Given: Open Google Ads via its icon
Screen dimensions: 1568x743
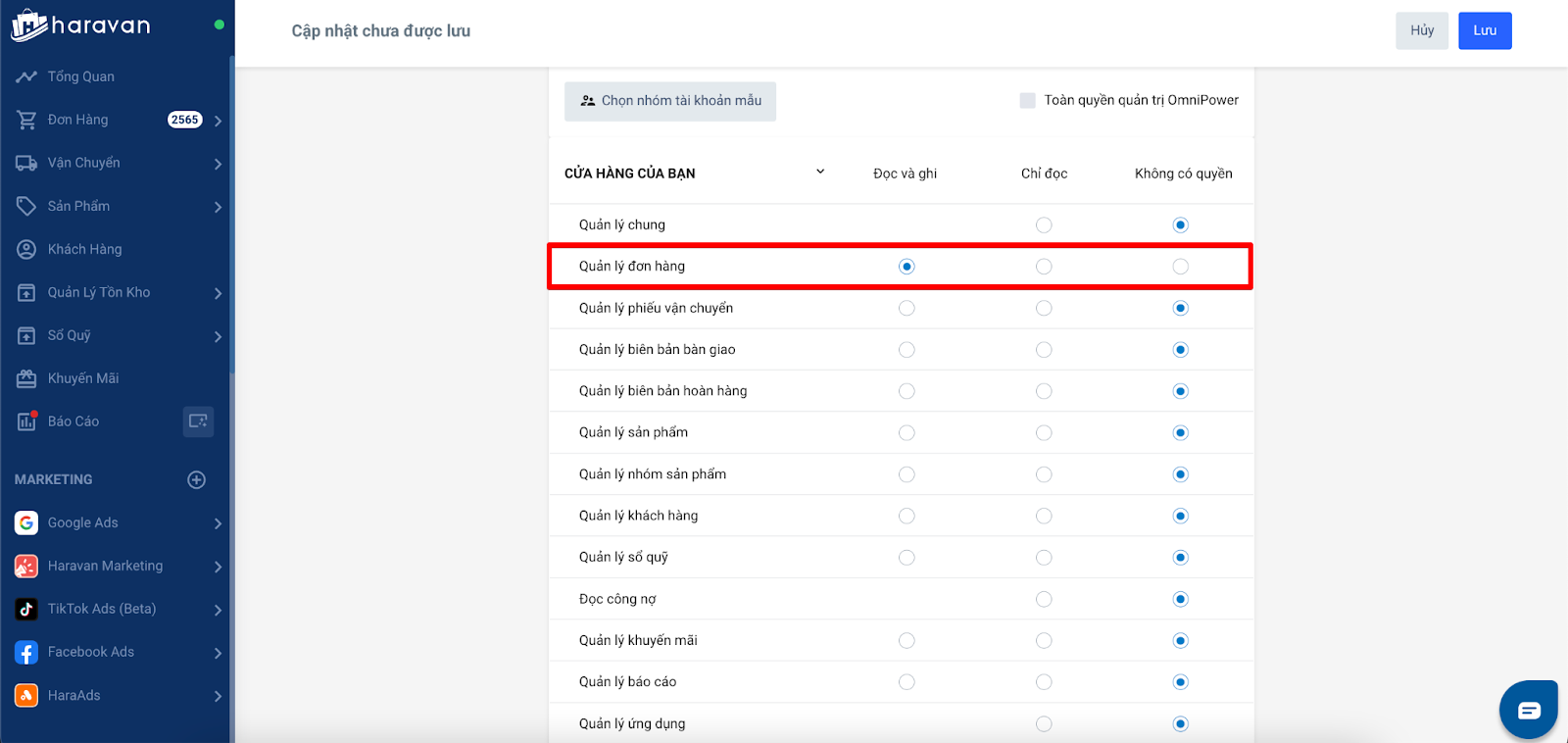Looking at the screenshot, I should (x=26, y=523).
